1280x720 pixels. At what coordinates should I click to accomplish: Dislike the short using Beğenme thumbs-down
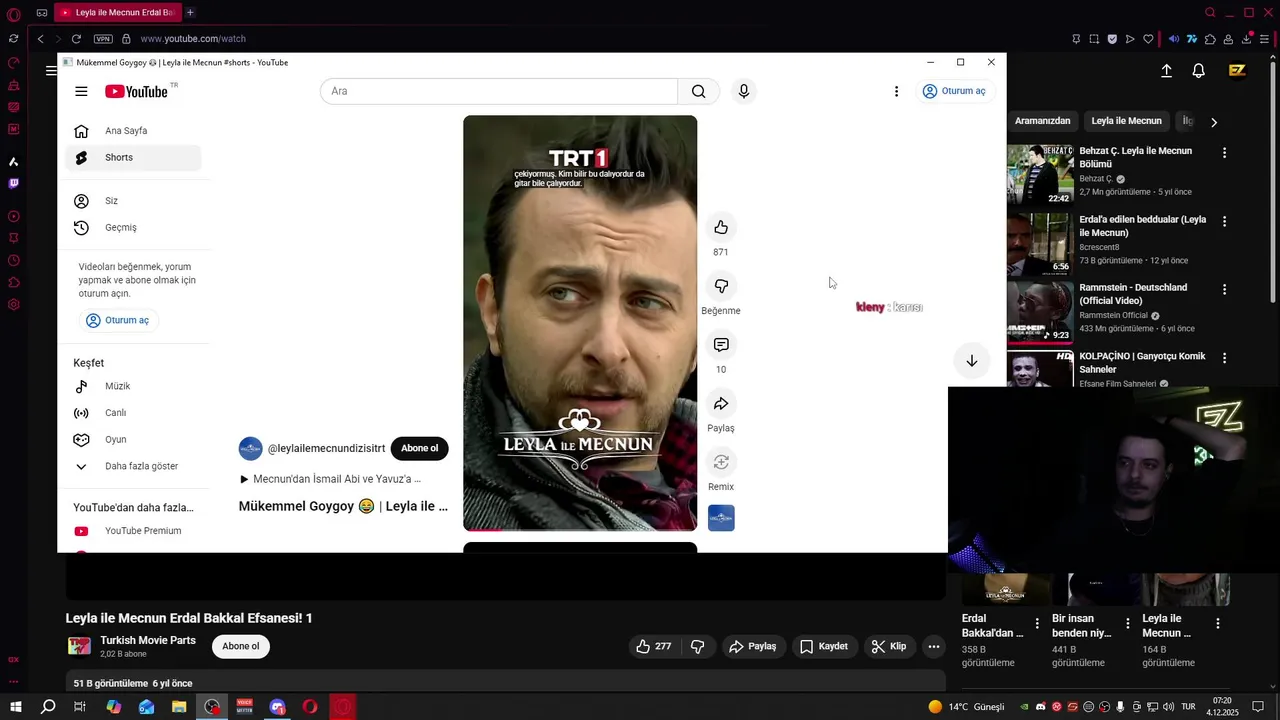tap(721, 286)
